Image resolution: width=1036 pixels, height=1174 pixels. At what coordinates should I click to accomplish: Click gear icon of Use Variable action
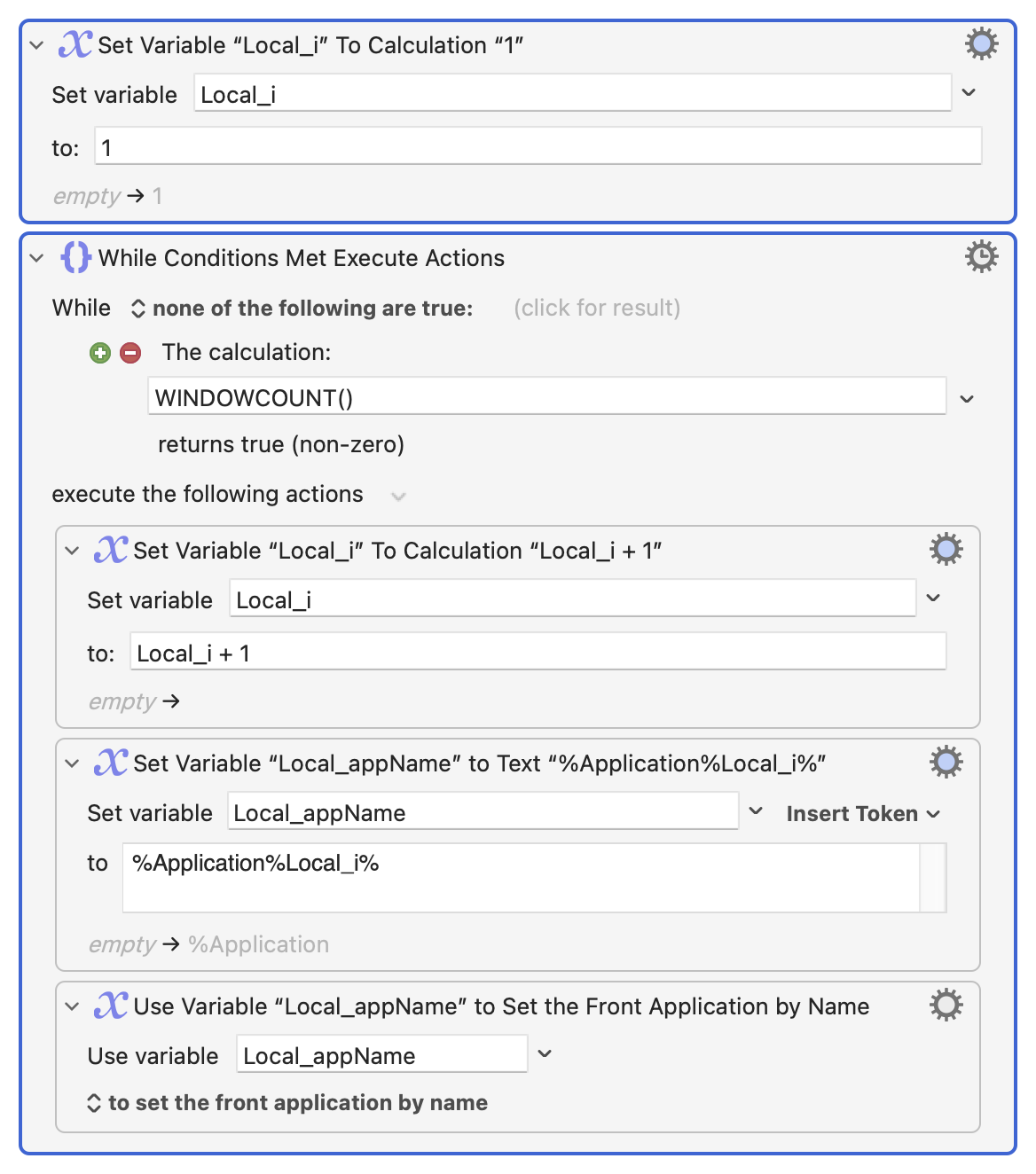pos(946,1006)
